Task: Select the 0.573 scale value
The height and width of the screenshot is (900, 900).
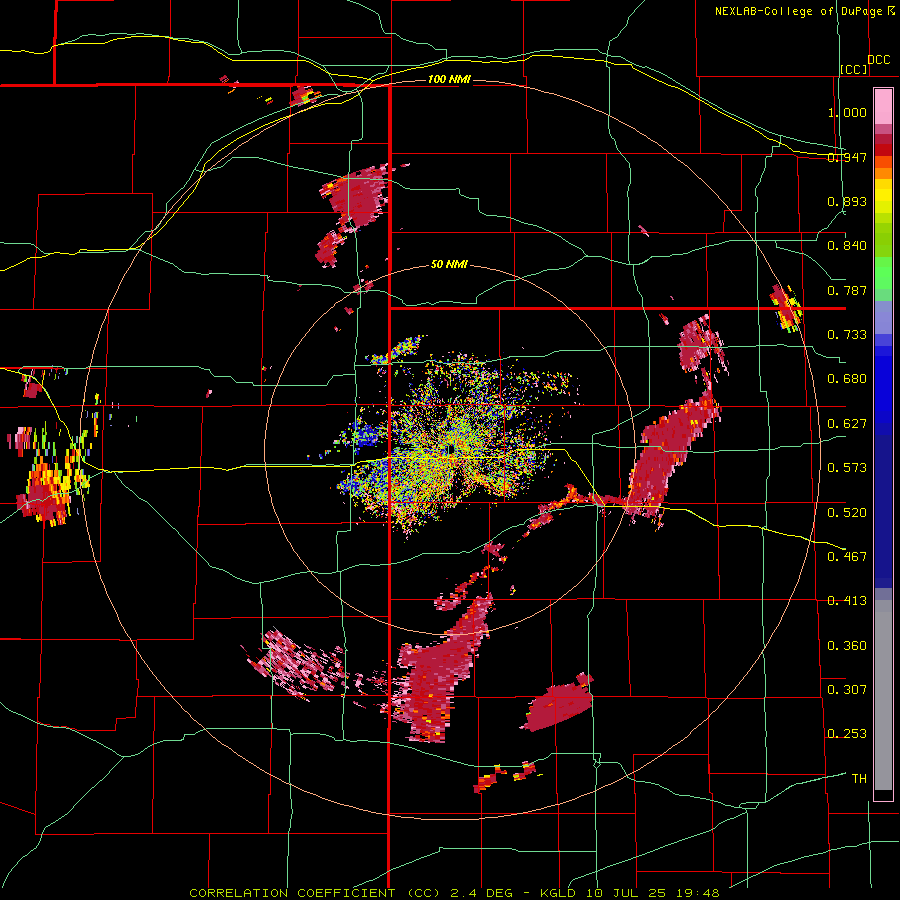Action: click(847, 468)
